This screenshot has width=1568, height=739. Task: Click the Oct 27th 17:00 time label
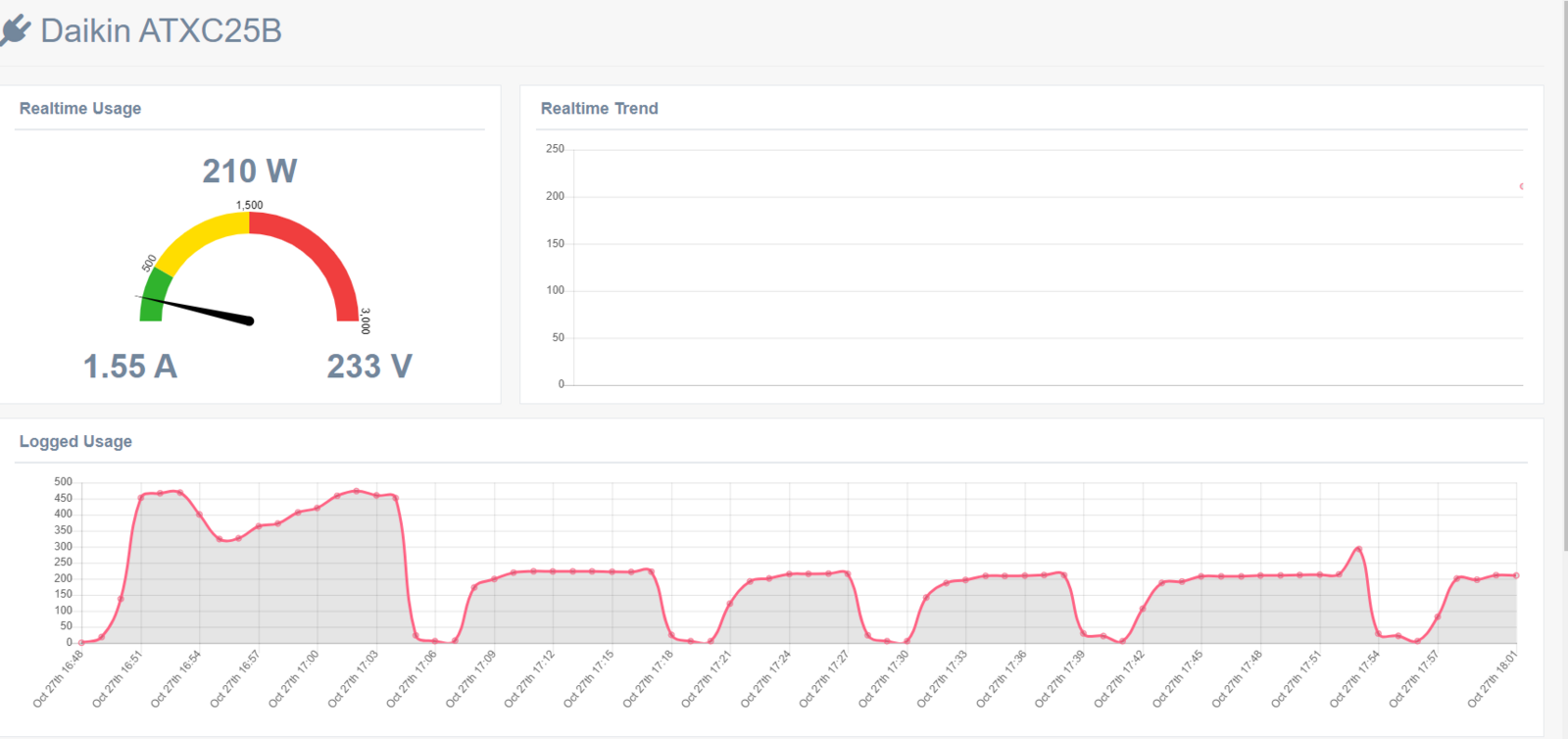coord(294,678)
